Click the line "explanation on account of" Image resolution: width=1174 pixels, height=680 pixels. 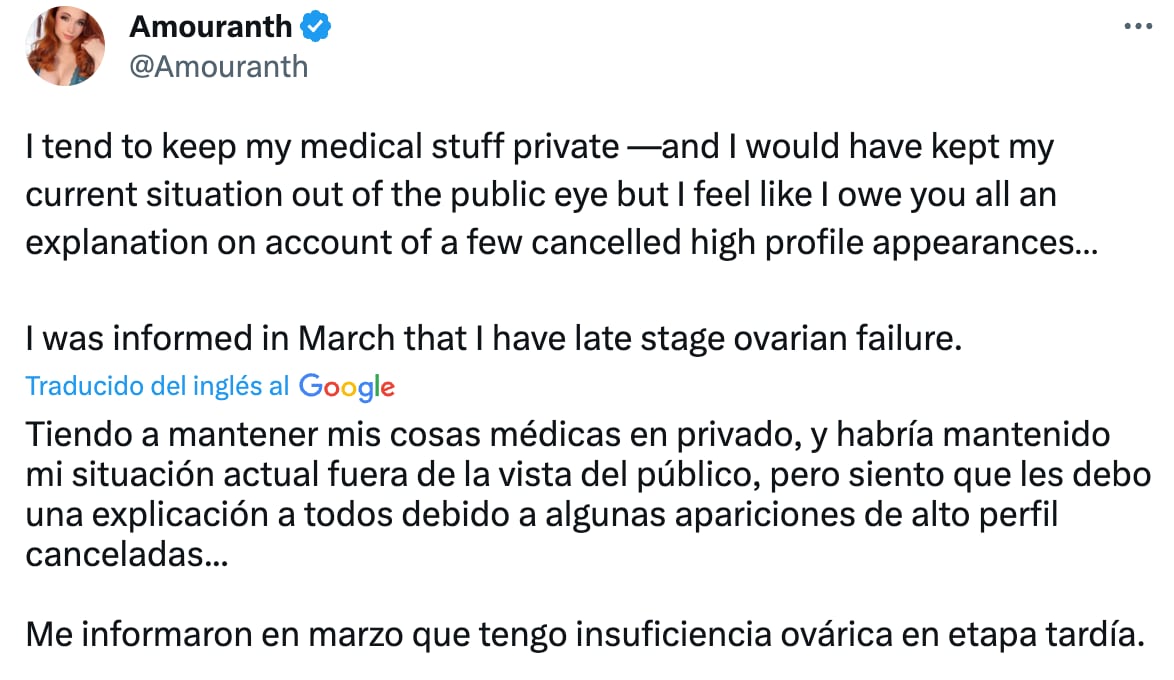coord(560,244)
